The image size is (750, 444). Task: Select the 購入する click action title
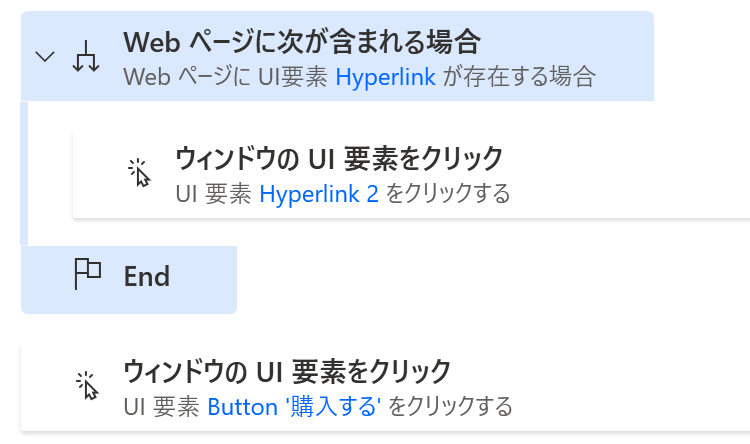click(287, 372)
